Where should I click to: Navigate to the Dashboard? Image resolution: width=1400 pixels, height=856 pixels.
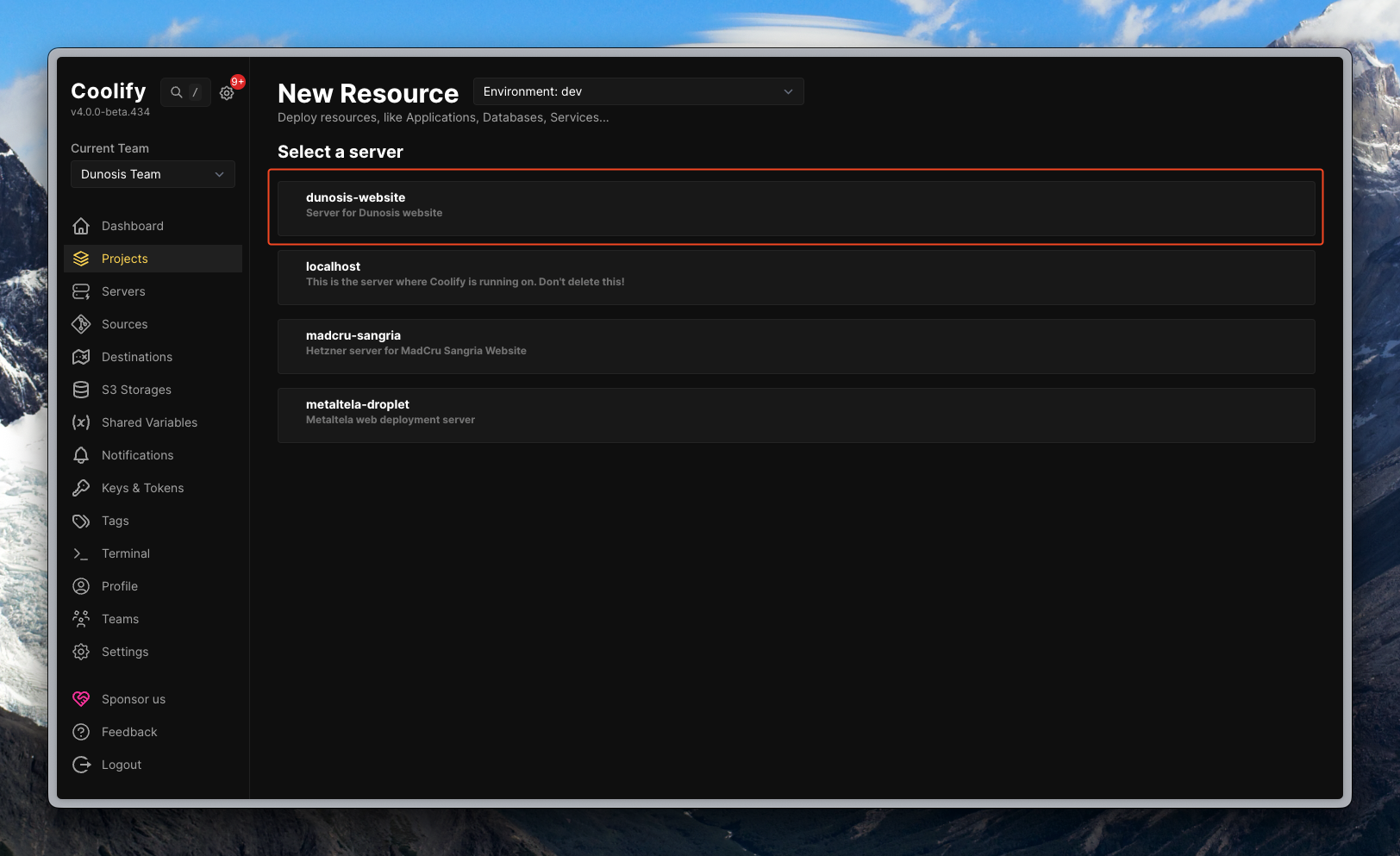pos(132,226)
